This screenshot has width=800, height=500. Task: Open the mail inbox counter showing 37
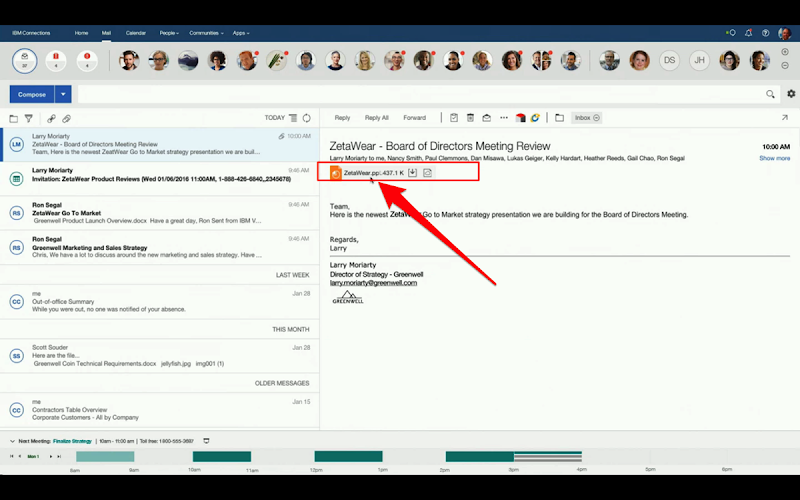click(x=24, y=61)
